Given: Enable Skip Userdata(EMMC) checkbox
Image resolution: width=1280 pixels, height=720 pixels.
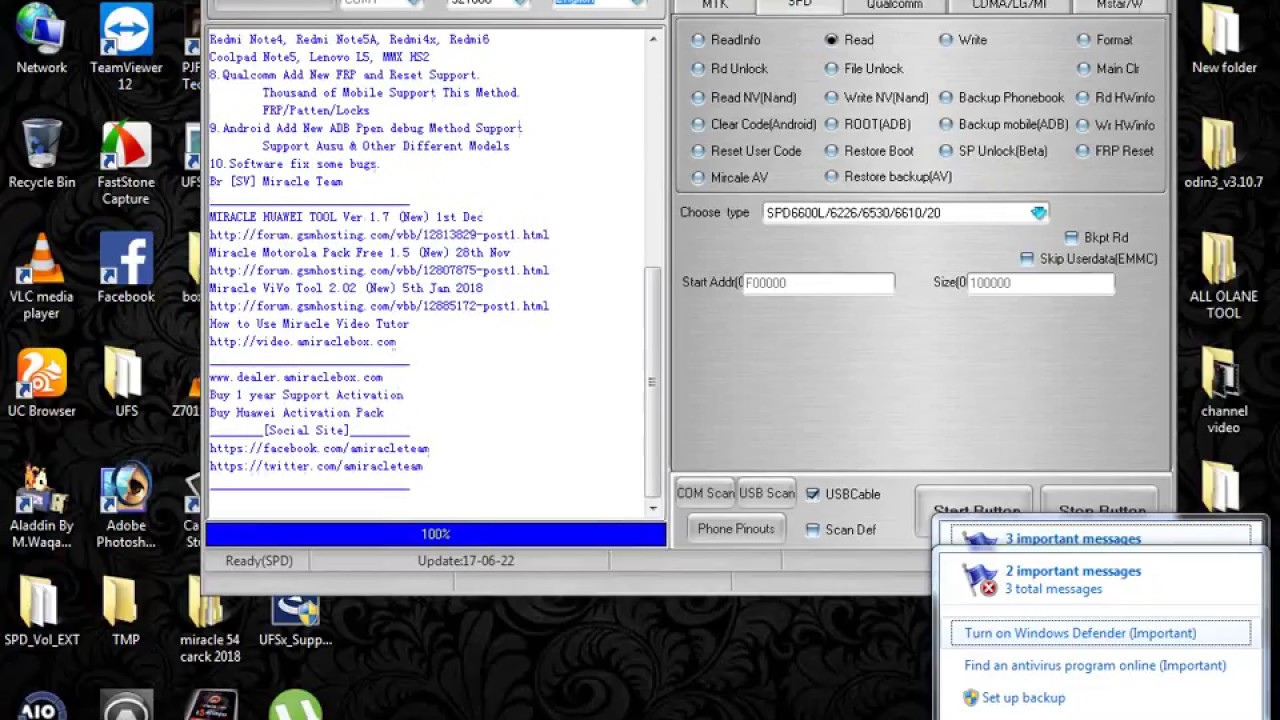Looking at the screenshot, I should click(x=1027, y=258).
